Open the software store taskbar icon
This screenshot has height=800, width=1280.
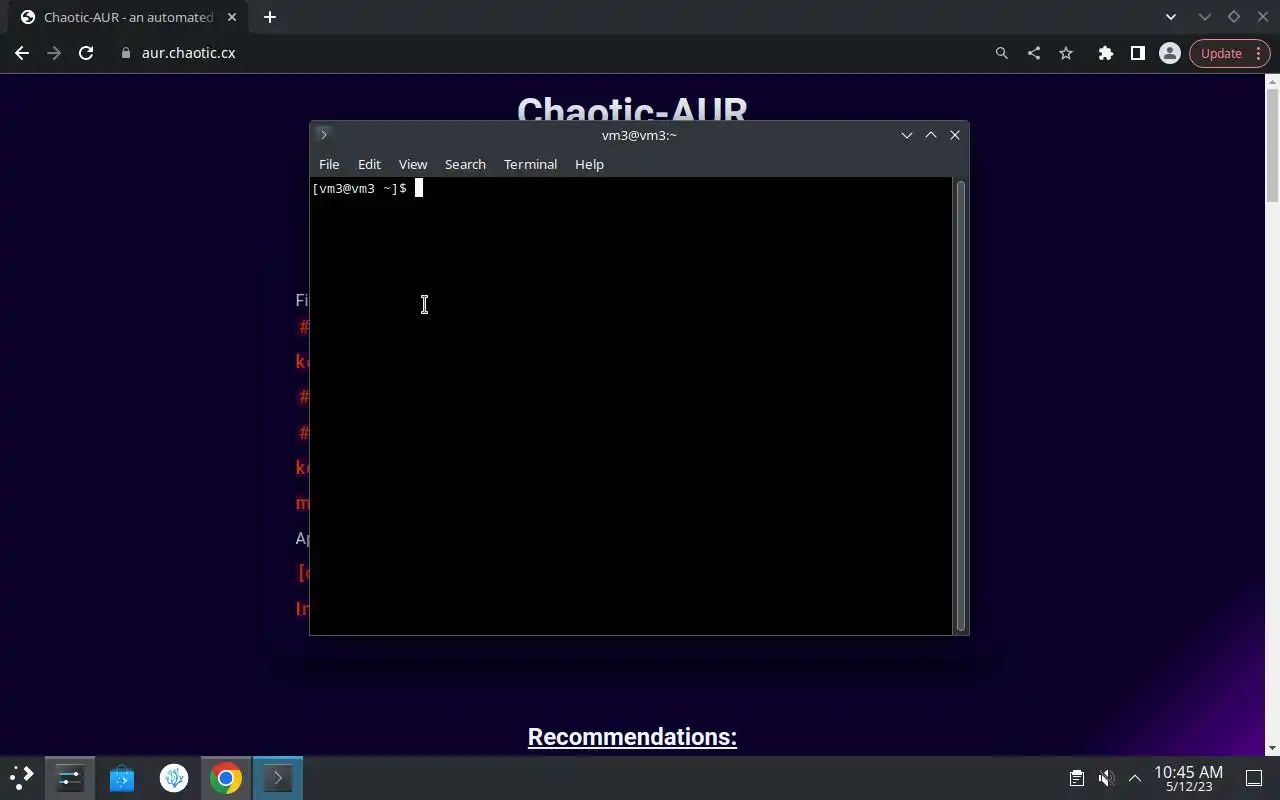click(122, 778)
